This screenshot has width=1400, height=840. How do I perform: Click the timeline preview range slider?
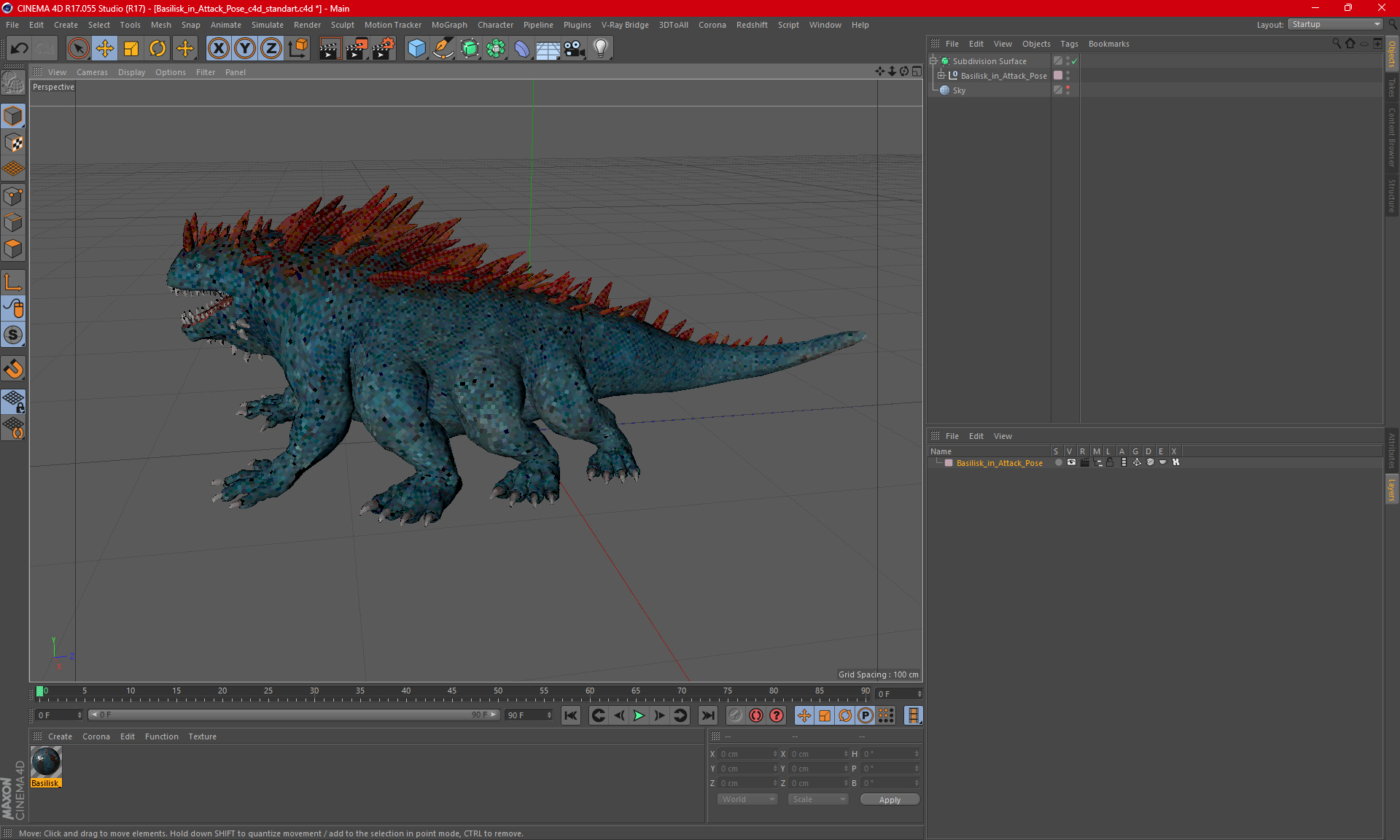tap(294, 715)
